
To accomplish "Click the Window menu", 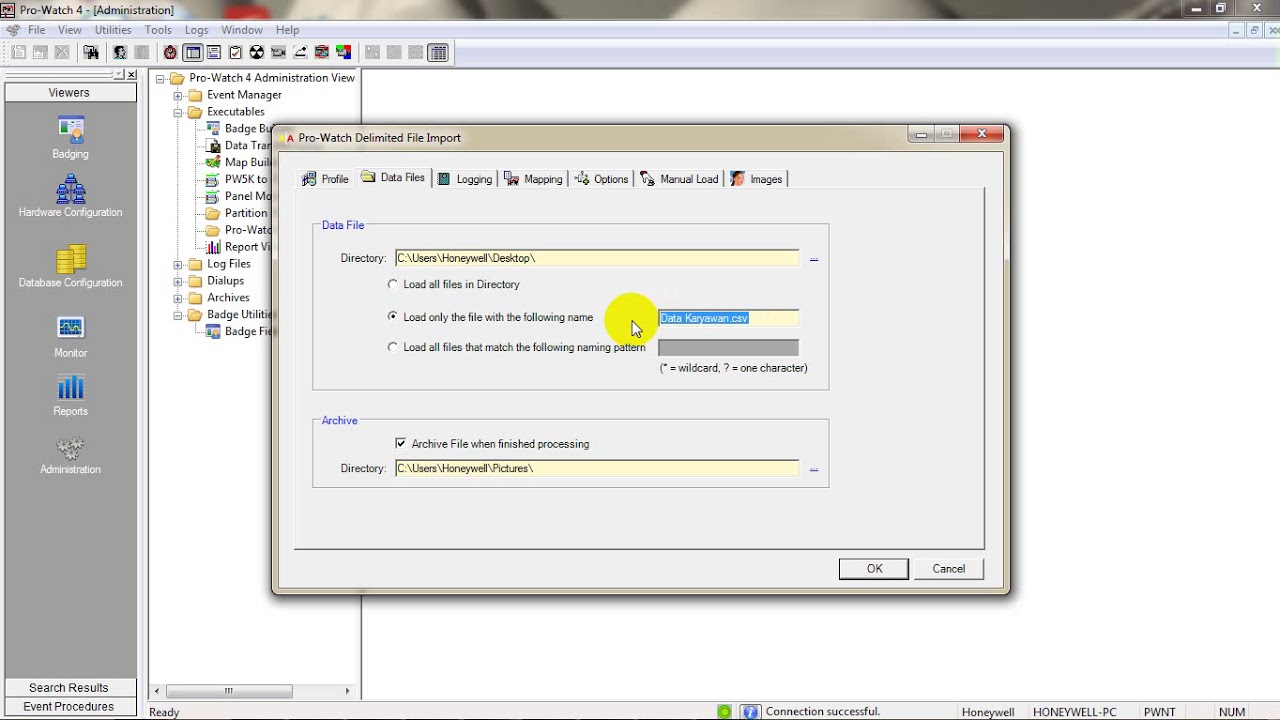I will point(242,30).
